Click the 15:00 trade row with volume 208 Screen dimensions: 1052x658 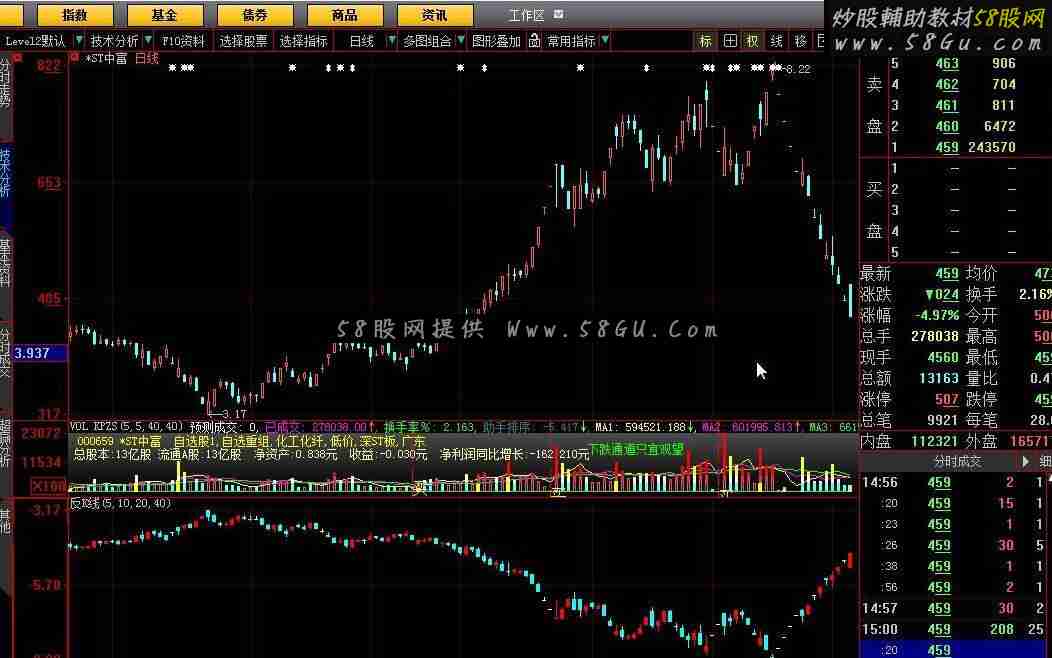point(952,629)
